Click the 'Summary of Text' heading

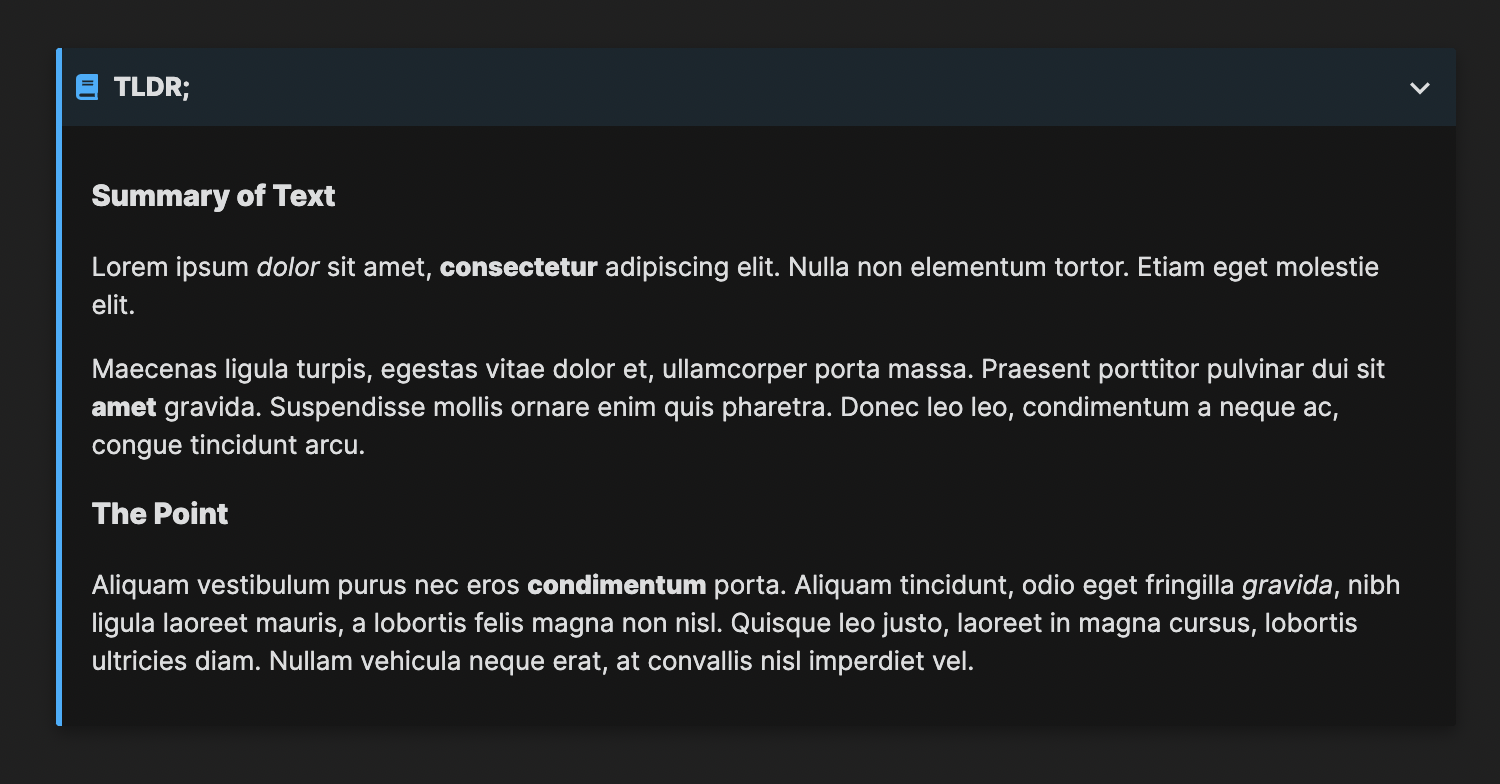point(213,196)
